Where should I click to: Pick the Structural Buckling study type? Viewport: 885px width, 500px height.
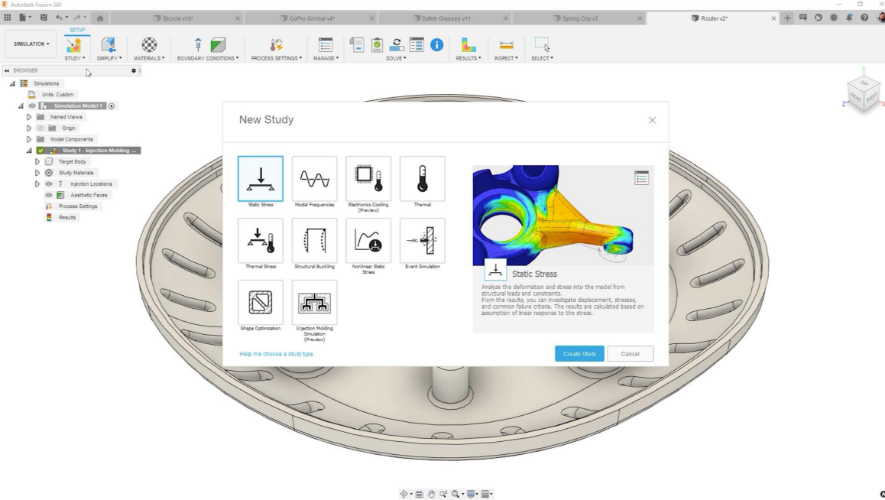(x=314, y=241)
